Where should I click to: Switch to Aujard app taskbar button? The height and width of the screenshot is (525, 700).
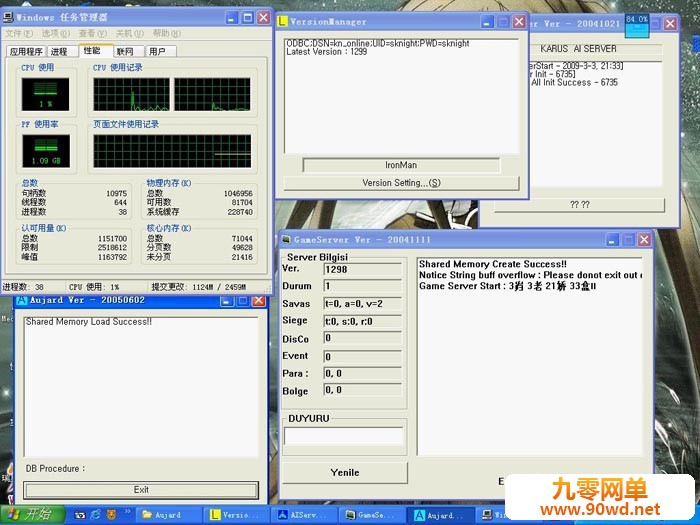click(440, 515)
